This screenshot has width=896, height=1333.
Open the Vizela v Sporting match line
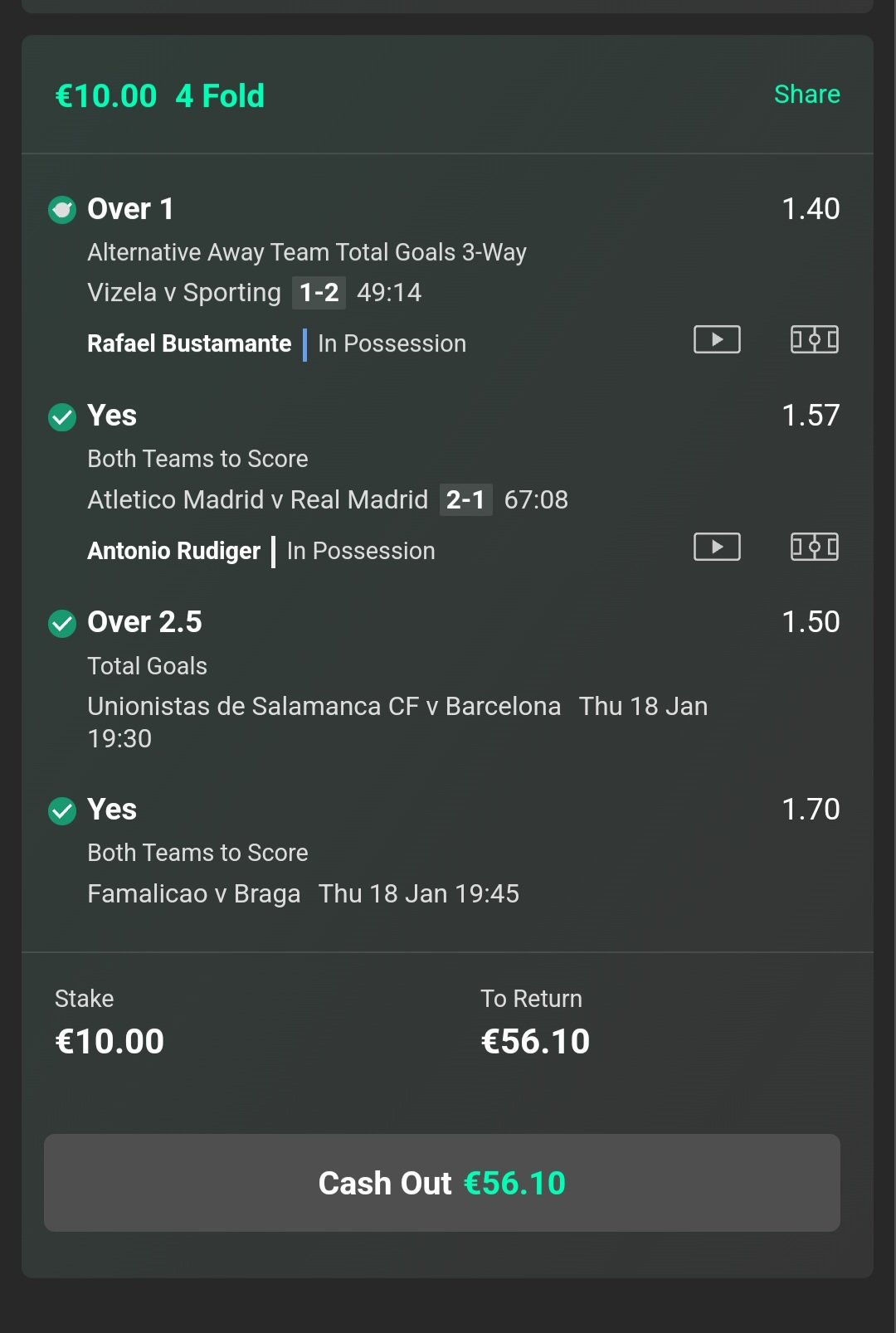coord(184,293)
